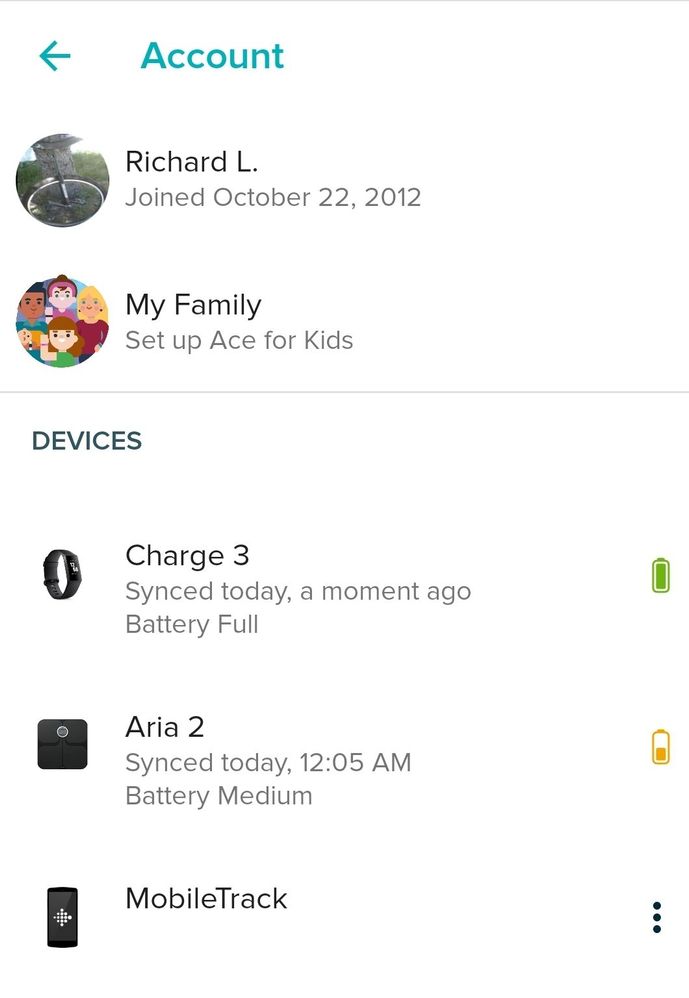Tap Charge 3 synced status text
Viewport: 689px width, 998px height.
(x=298, y=591)
